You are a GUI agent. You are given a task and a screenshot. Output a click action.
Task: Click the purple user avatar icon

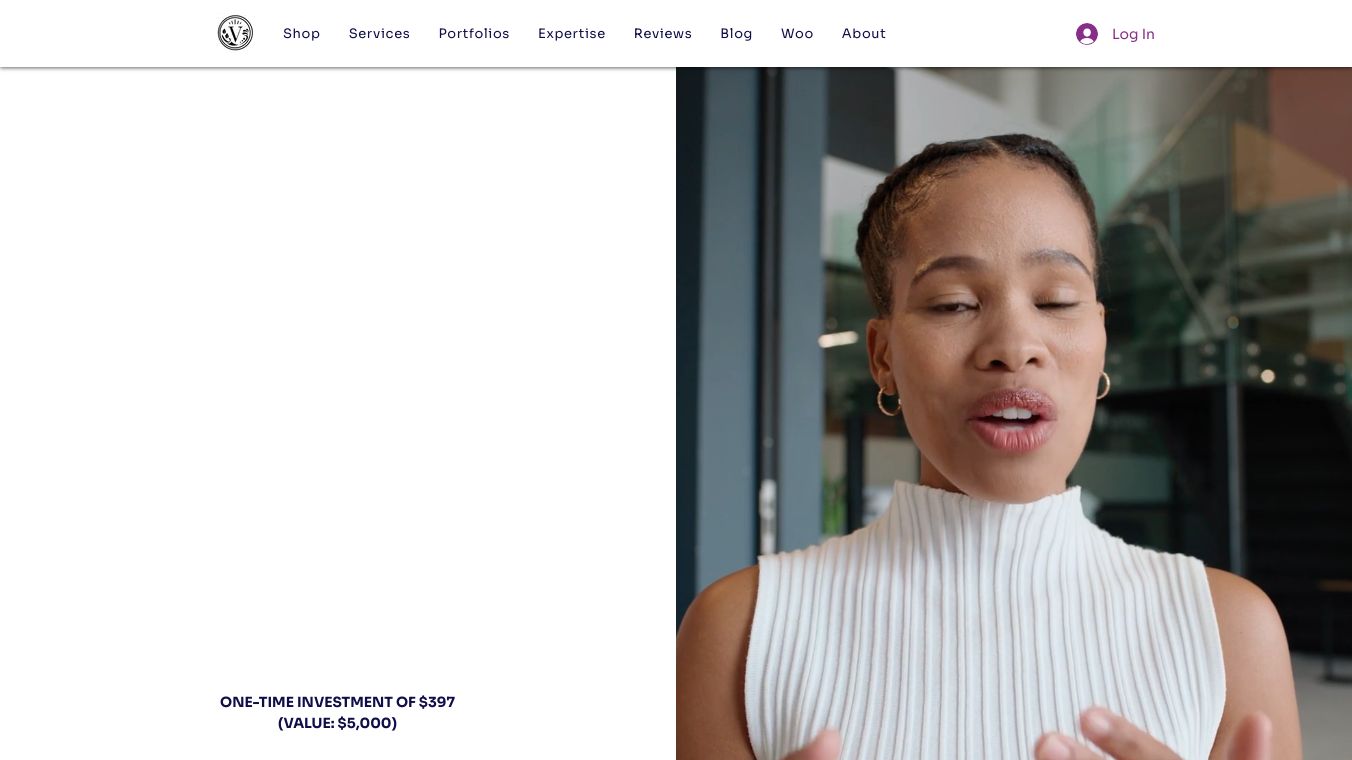[1087, 34]
